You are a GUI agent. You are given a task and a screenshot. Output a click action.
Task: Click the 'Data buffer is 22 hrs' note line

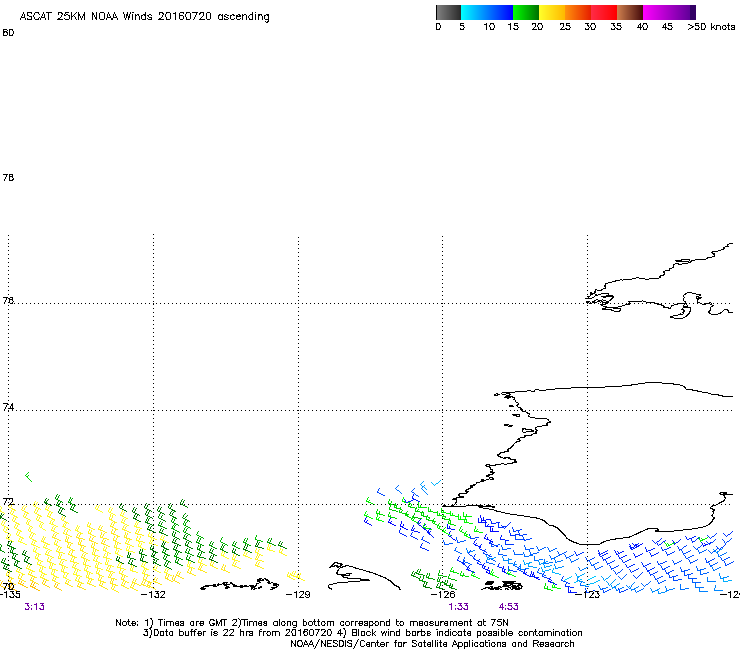point(362,633)
